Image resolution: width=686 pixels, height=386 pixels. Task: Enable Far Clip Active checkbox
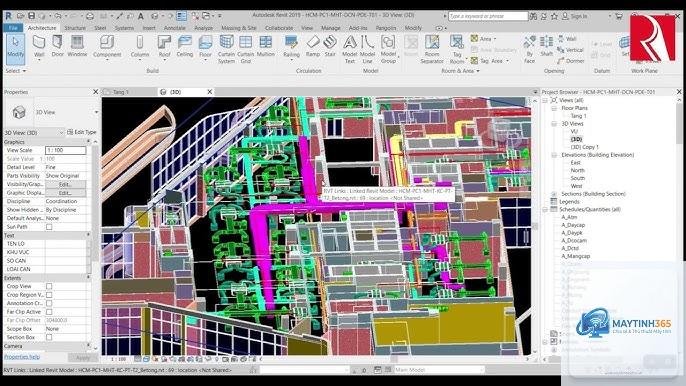pyautogui.click(x=49, y=312)
